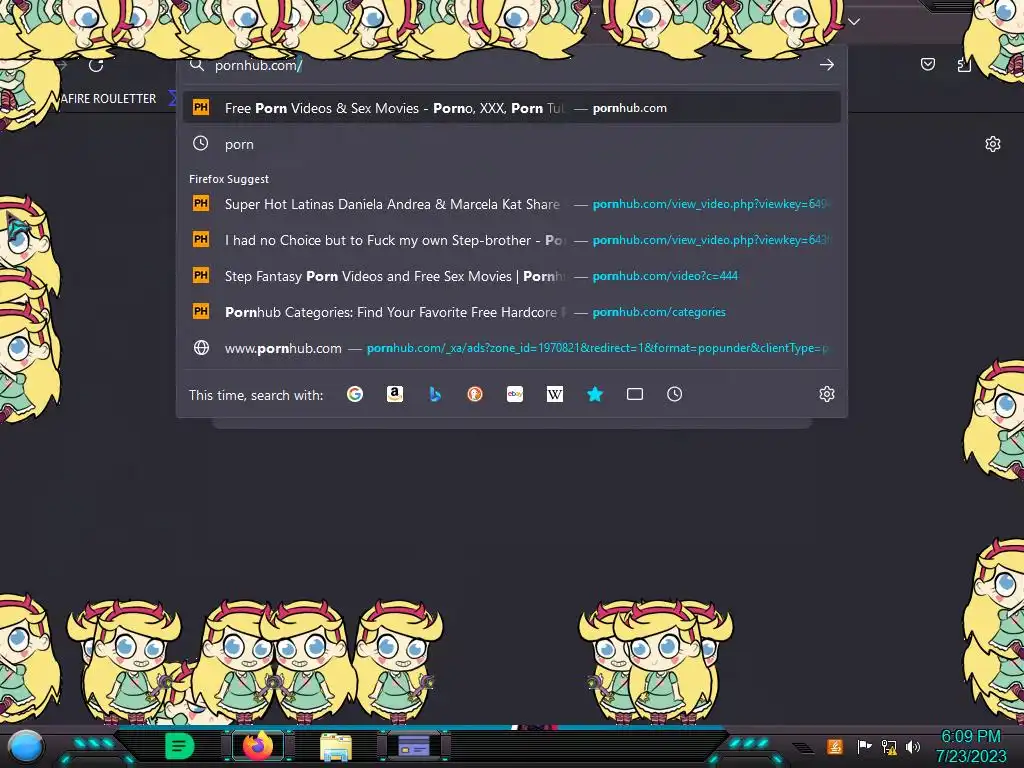Click the 'This time, search with:' label
The width and height of the screenshot is (1024, 768).
tap(256, 395)
